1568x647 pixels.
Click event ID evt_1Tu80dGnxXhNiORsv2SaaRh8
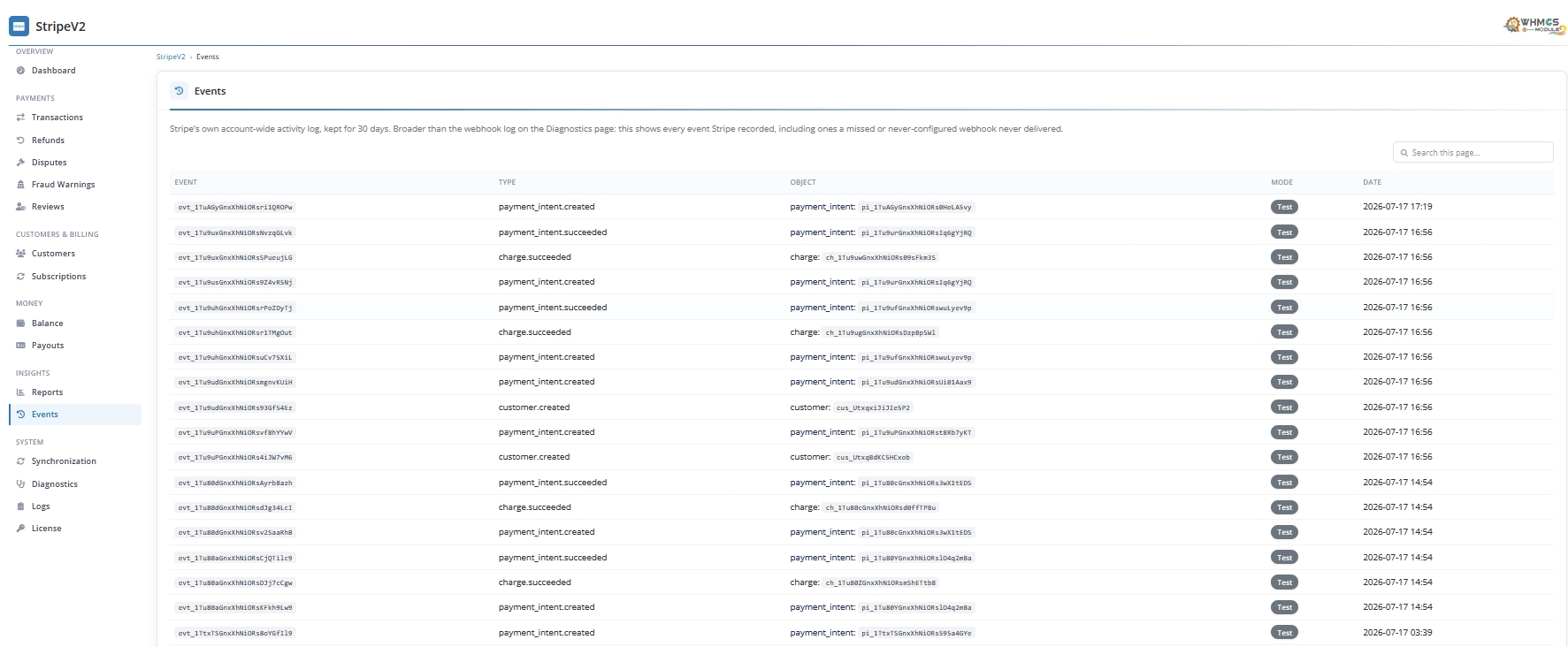tap(235, 532)
